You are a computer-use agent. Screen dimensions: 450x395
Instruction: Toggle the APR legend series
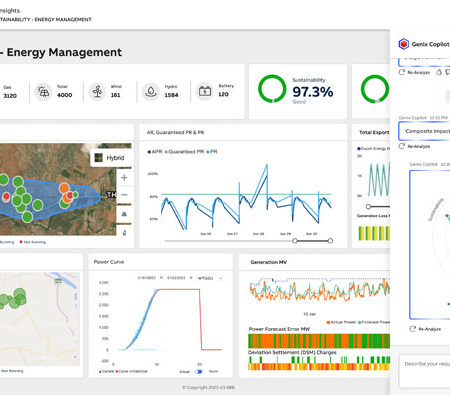pos(154,152)
